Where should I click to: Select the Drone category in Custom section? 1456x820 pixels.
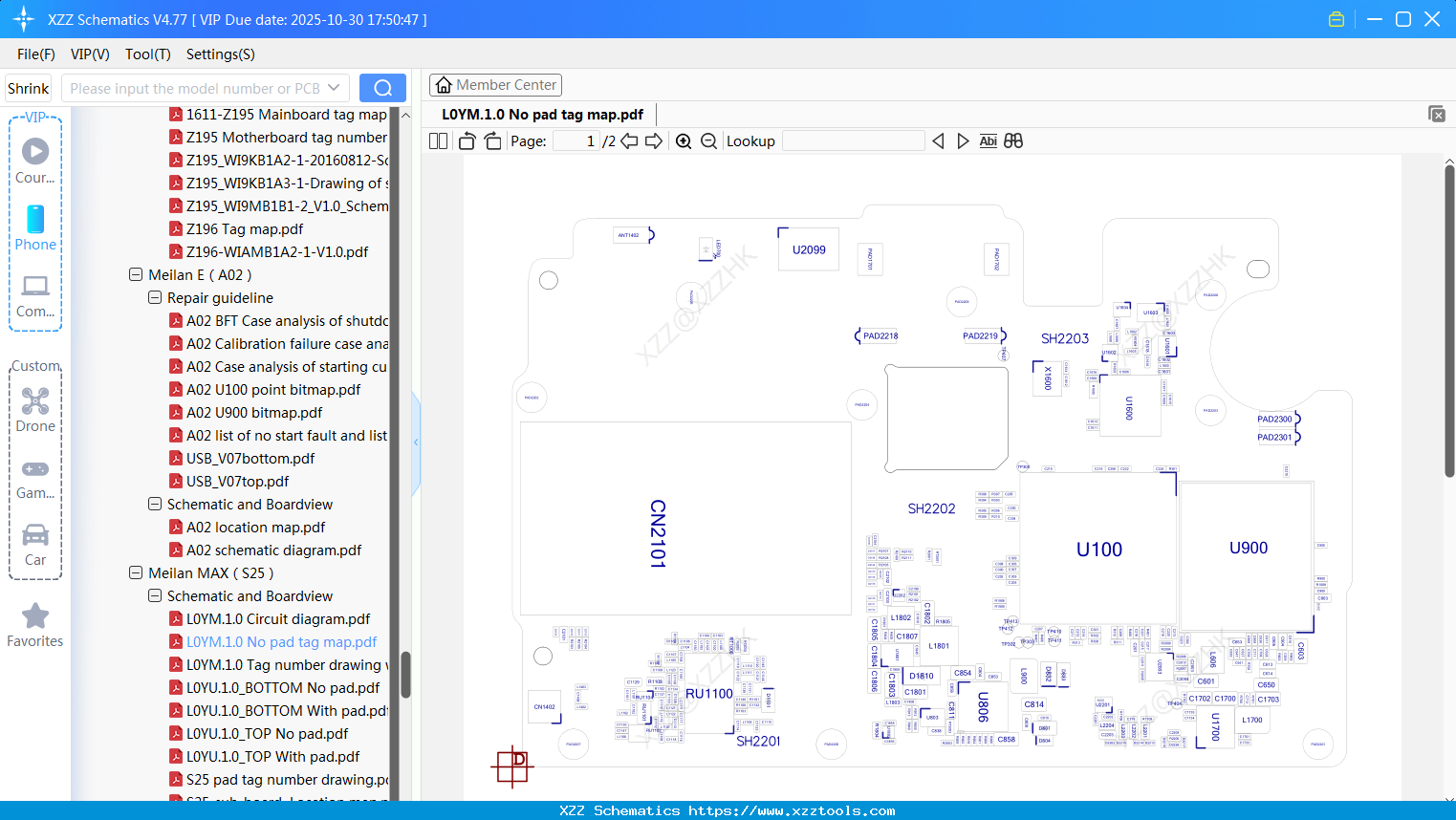click(x=35, y=409)
